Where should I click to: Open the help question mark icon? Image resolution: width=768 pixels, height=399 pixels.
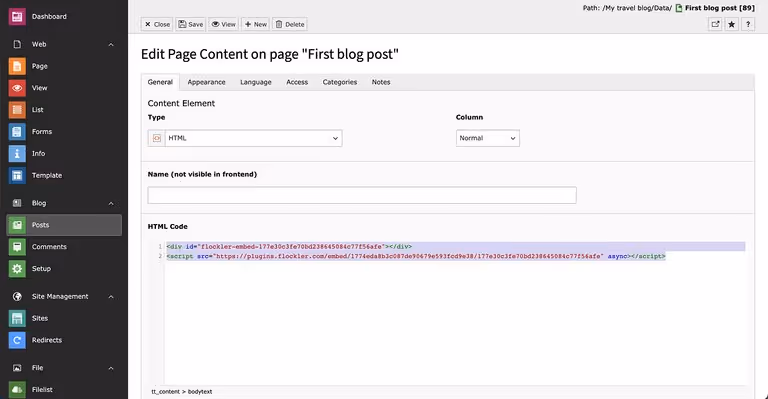748,24
